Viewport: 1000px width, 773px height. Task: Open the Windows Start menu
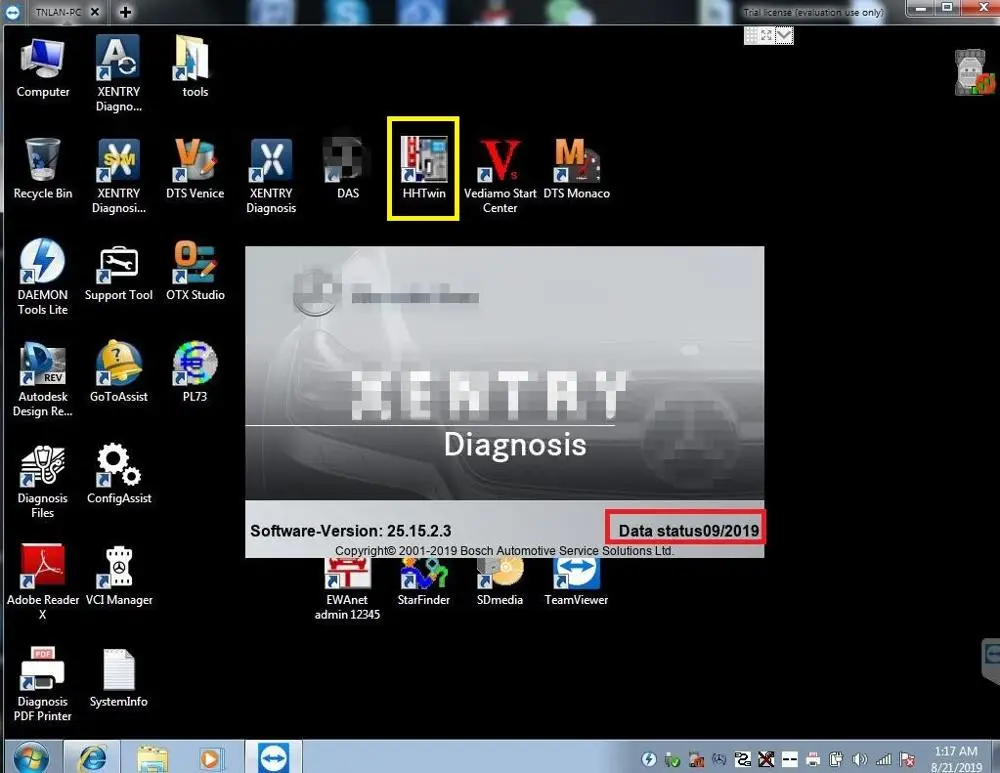coord(31,758)
